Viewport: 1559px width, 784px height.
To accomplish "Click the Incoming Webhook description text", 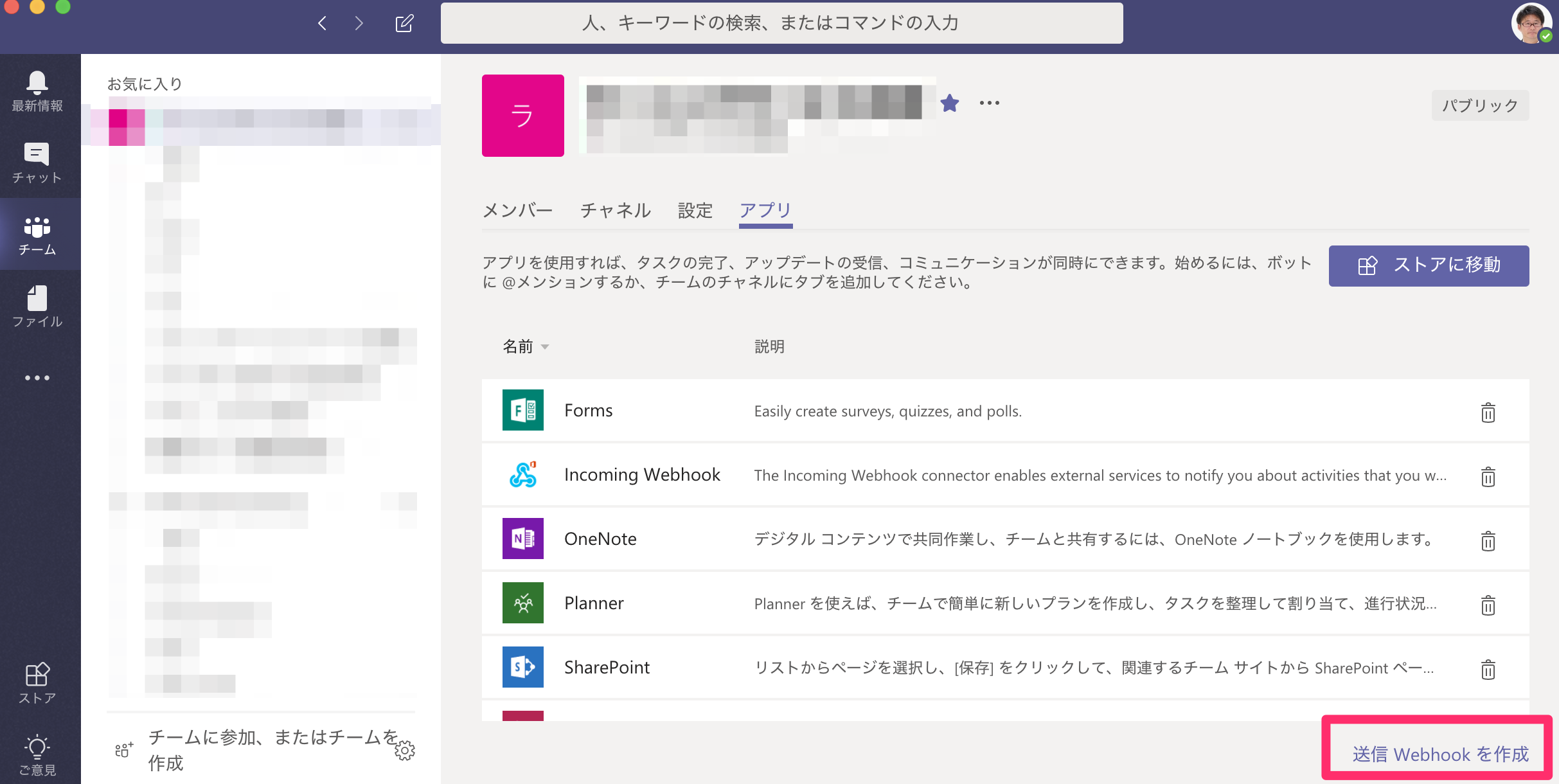I will (x=1100, y=476).
